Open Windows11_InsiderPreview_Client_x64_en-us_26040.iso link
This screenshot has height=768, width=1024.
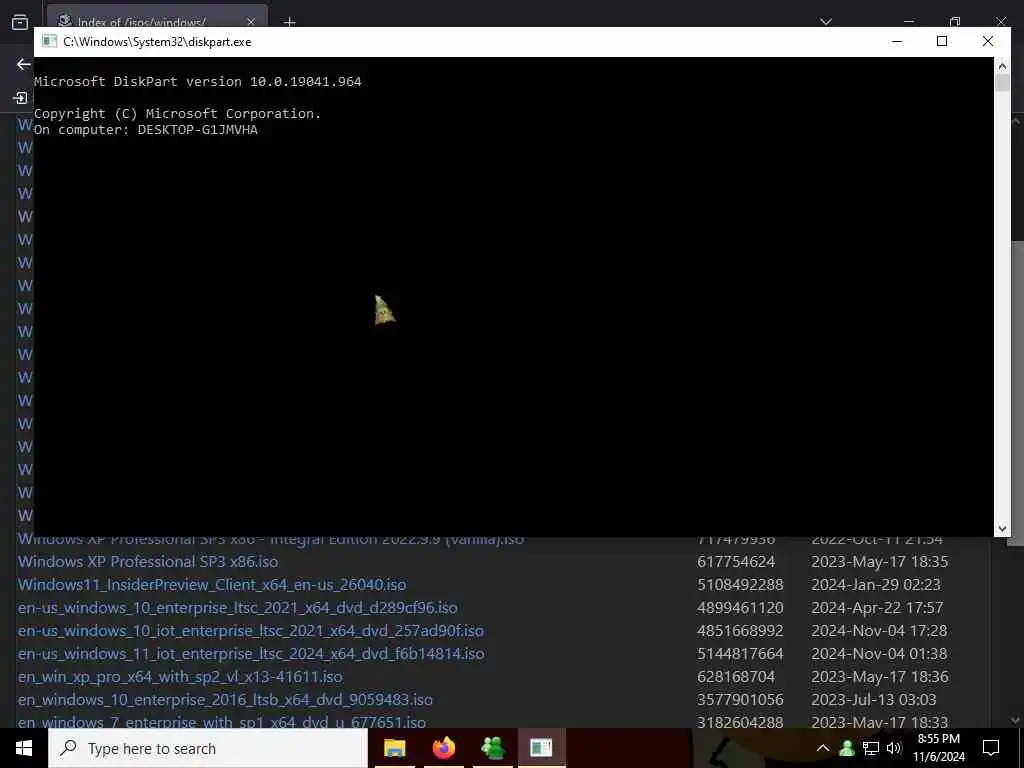coord(212,584)
